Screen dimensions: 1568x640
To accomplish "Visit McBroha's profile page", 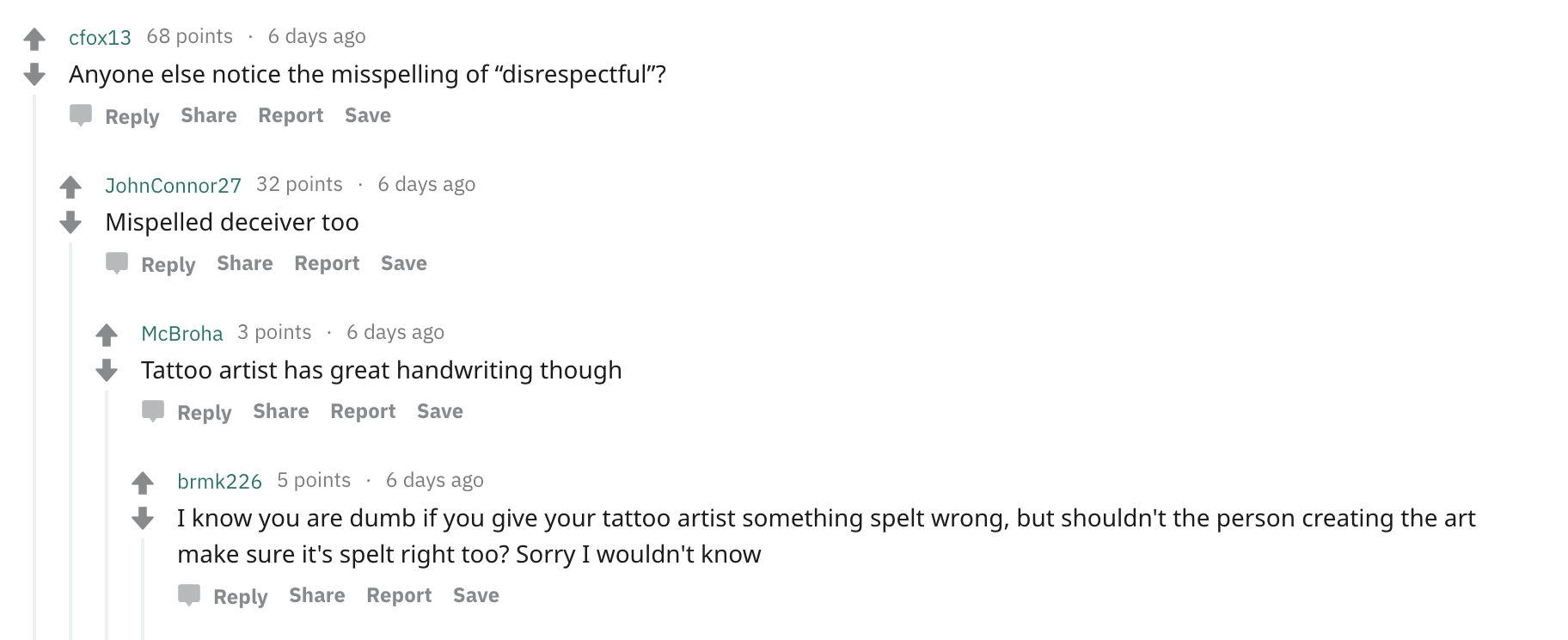I will point(181,333).
